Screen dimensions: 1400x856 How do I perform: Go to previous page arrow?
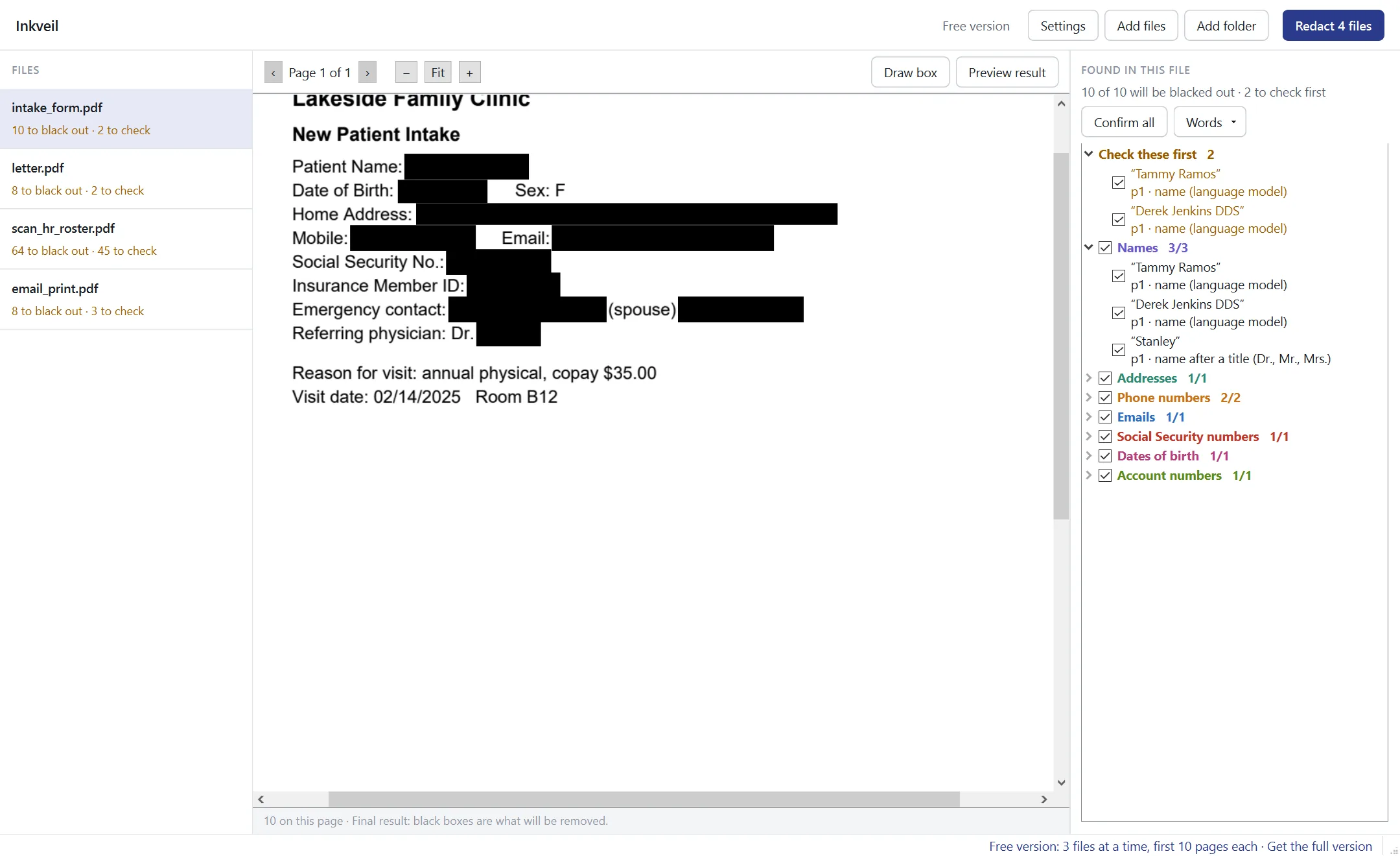coord(273,73)
